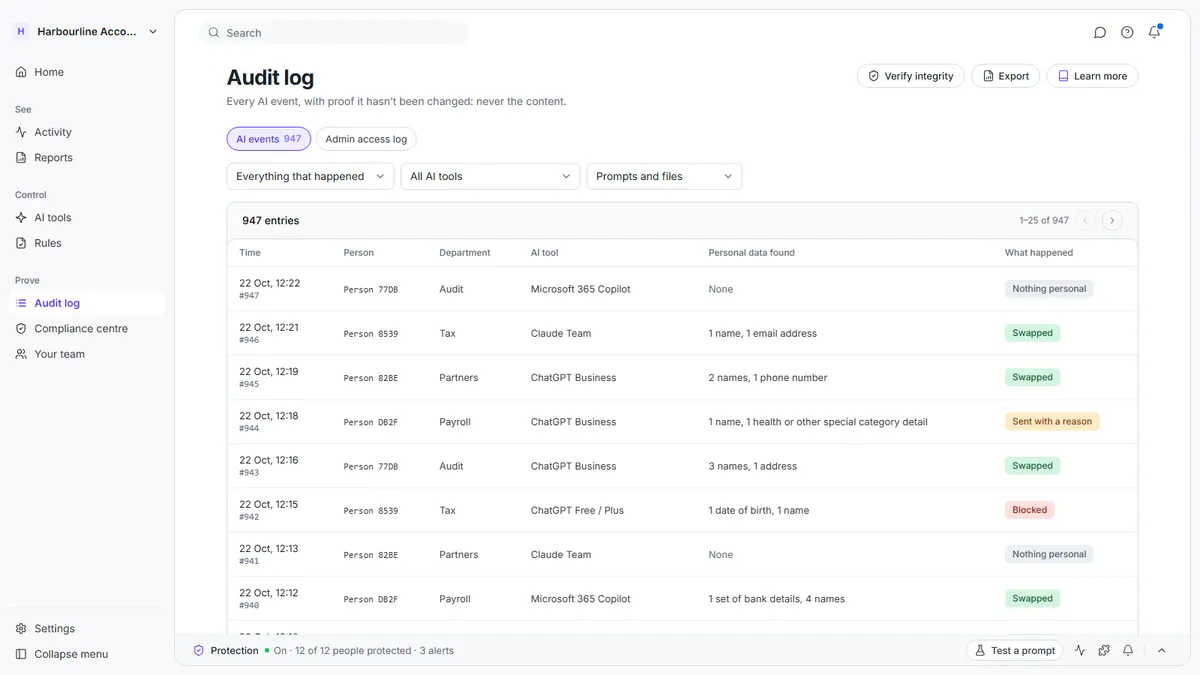Click the Nothing personal badge on entry #941

(x=1049, y=554)
